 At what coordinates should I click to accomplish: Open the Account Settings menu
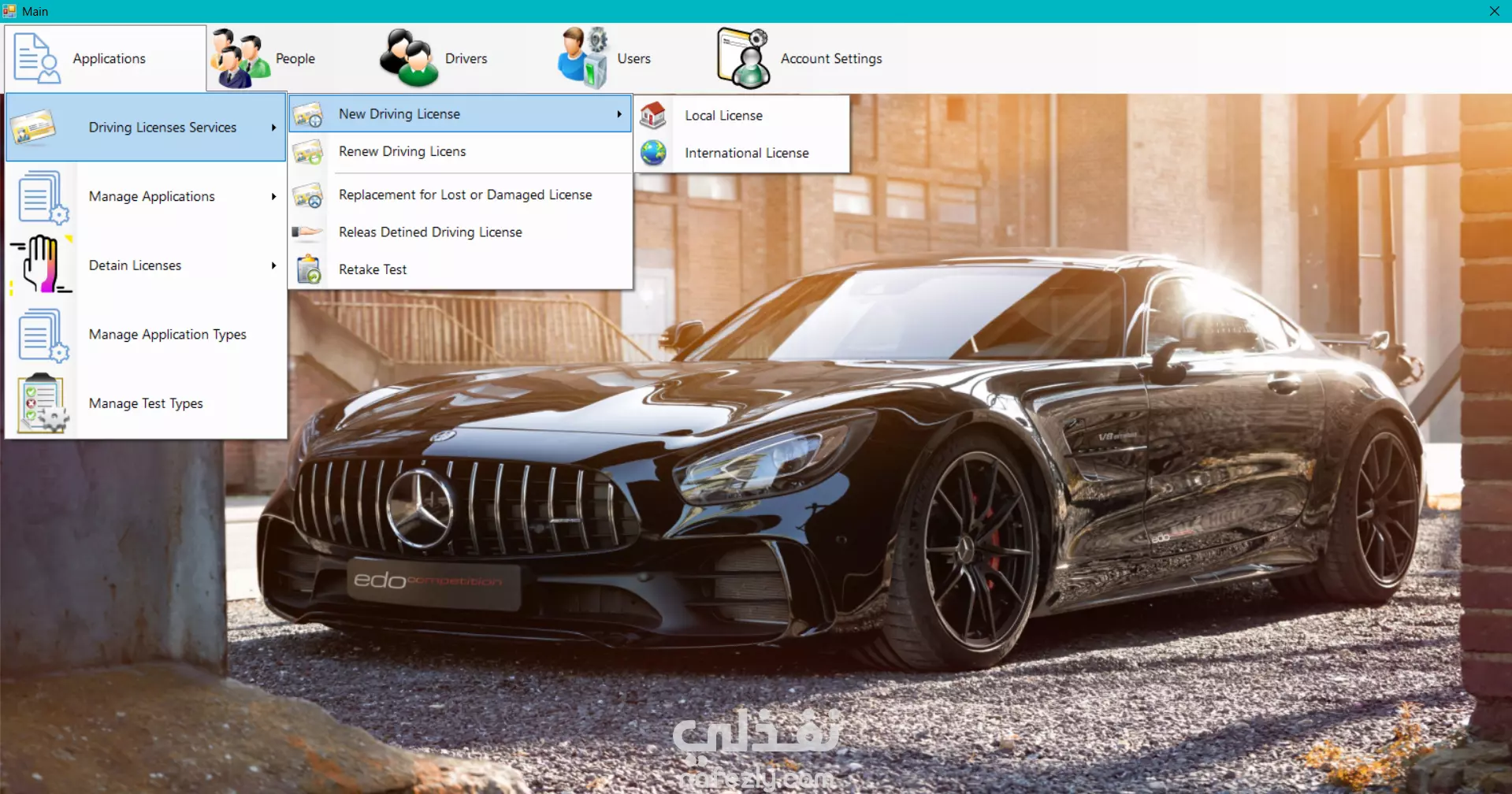(x=801, y=58)
